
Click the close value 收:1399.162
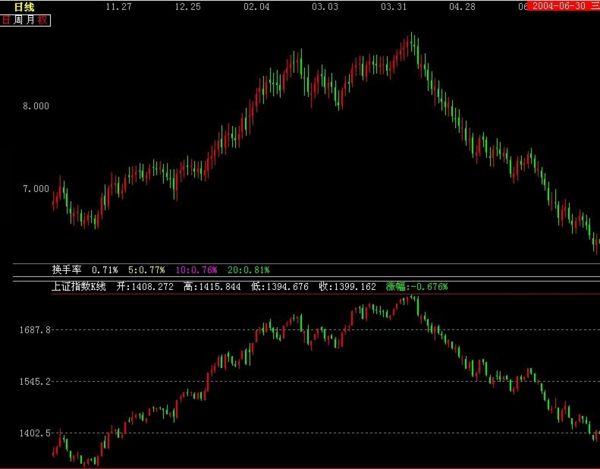347,286
